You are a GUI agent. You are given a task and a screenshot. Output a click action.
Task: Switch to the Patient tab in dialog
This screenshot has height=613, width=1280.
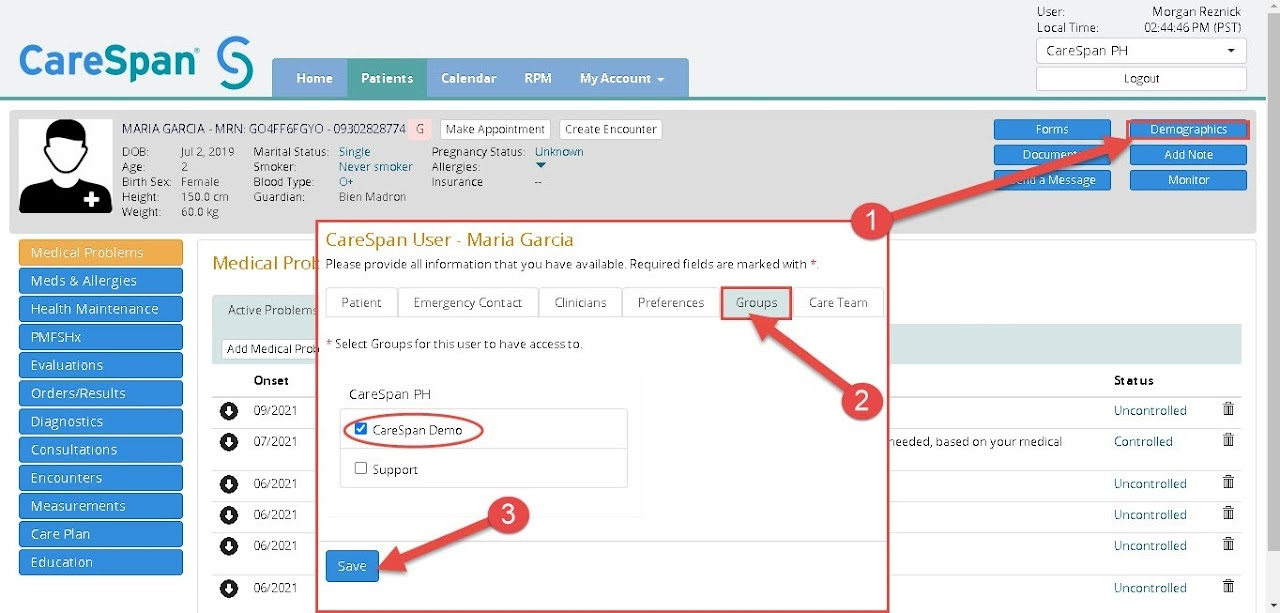(361, 303)
